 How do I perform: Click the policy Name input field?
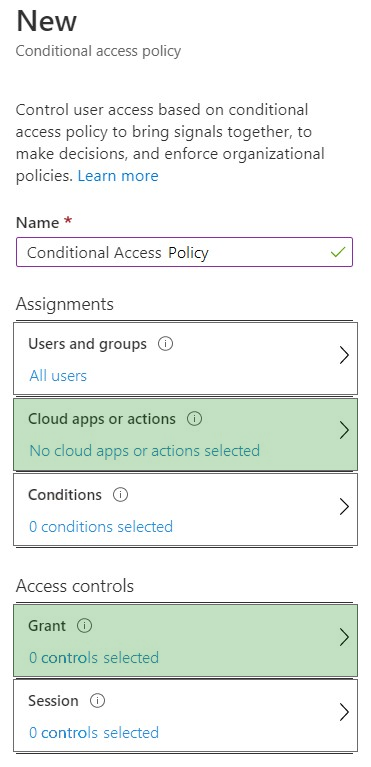click(184, 252)
